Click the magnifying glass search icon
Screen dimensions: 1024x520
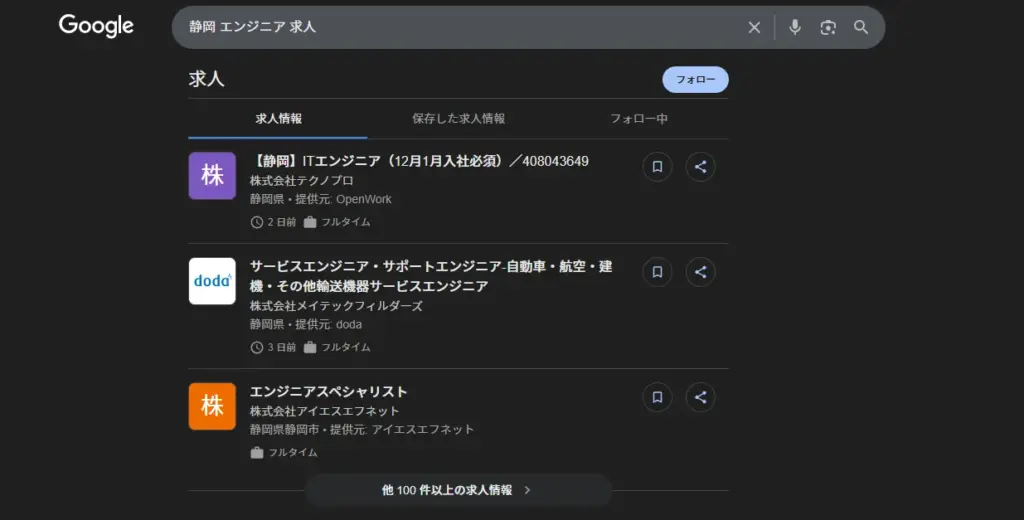[861, 28]
